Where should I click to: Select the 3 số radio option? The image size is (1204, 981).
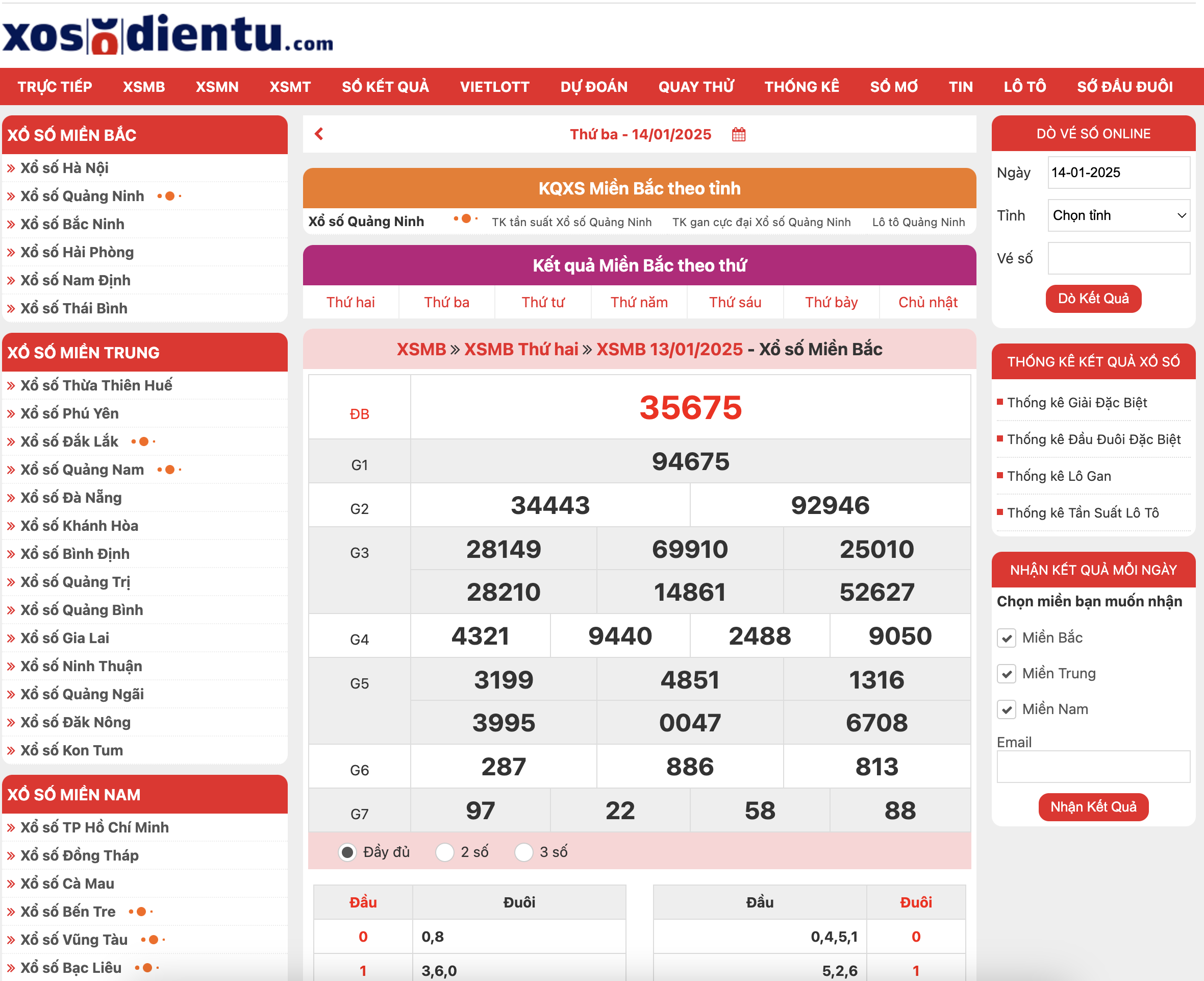[x=524, y=851]
